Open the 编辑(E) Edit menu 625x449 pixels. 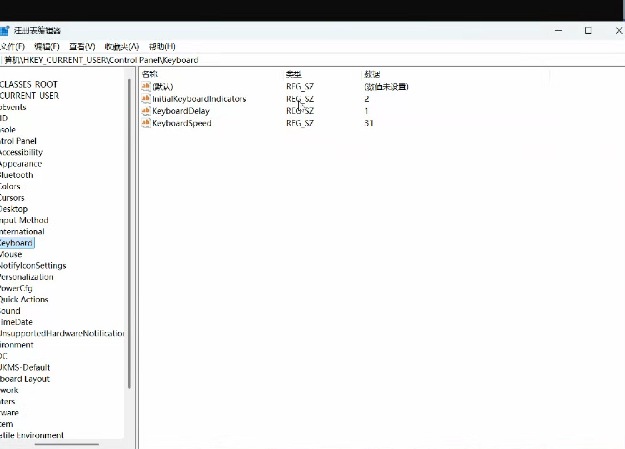click(x=47, y=47)
